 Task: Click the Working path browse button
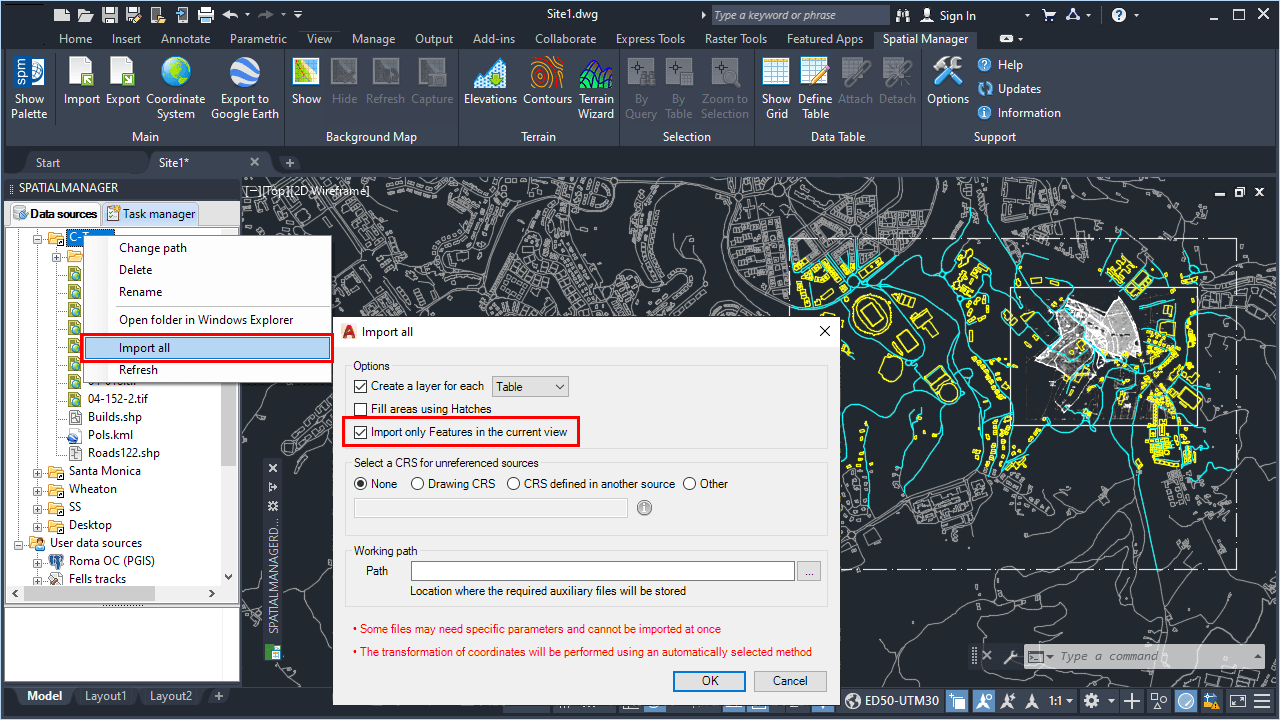pyautogui.click(x=809, y=571)
